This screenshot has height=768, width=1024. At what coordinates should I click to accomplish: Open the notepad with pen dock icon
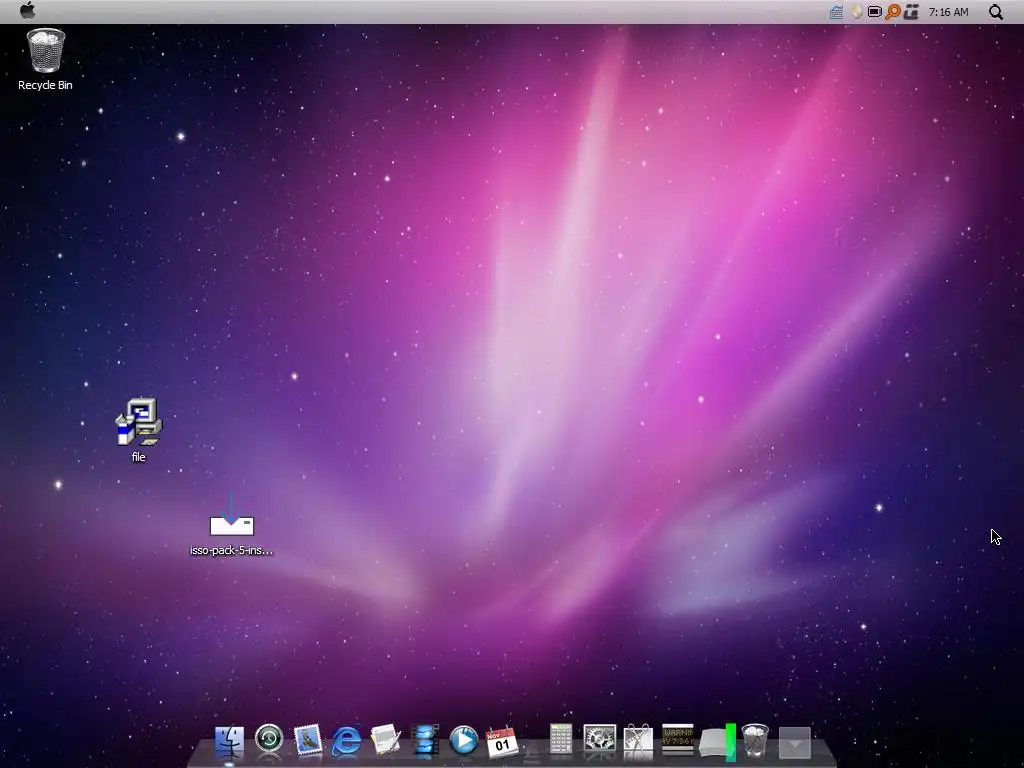[x=385, y=741]
